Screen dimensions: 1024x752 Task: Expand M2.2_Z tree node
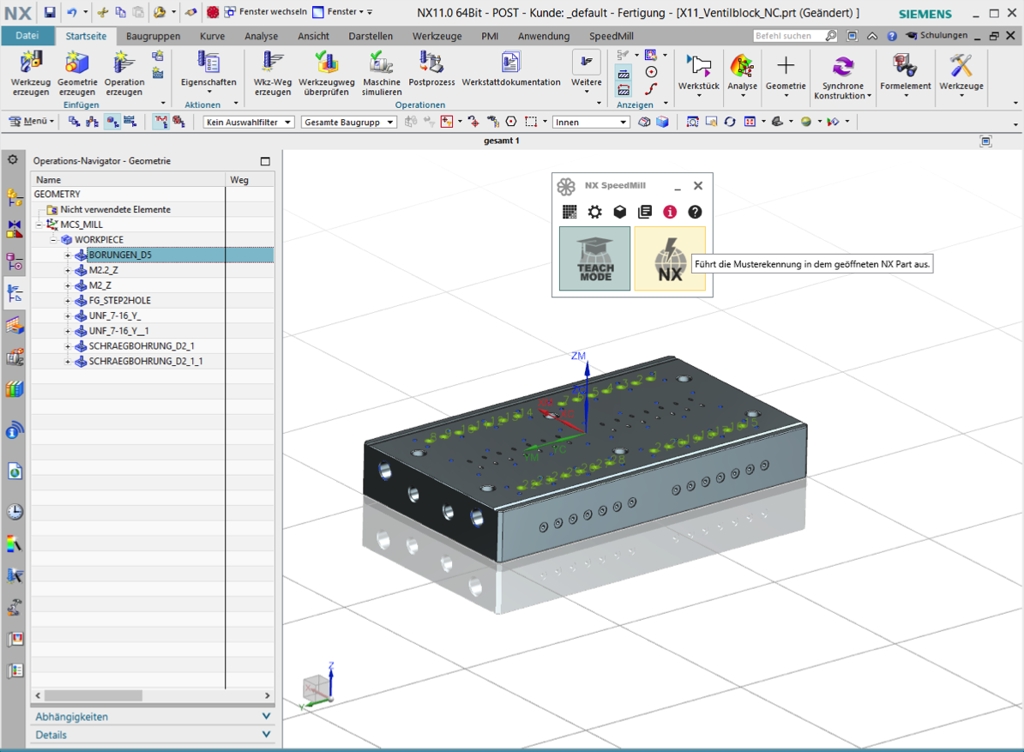pyautogui.click(x=67, y=270)
